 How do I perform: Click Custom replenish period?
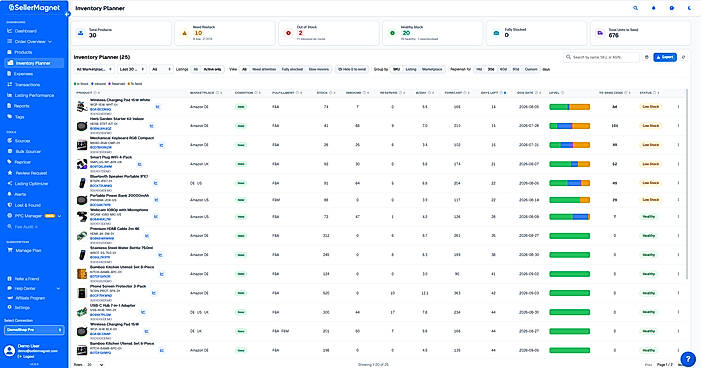[531, 69]
